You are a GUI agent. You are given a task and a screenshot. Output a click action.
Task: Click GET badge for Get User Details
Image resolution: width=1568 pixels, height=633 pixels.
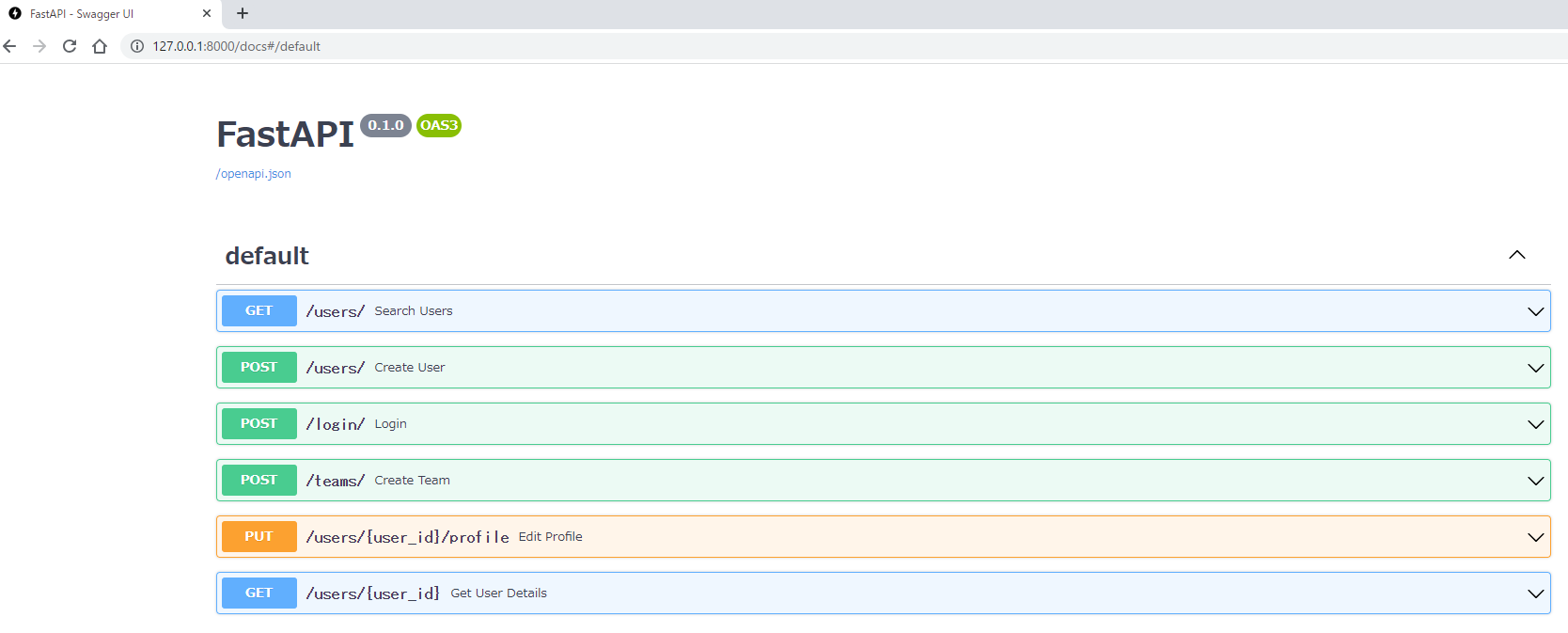click(259, 593)
